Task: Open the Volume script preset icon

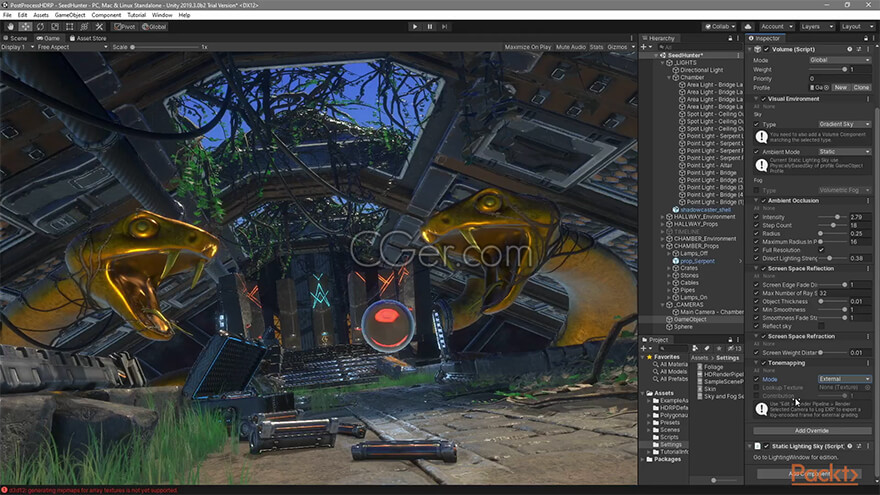Action: click(x=859, y=49)
